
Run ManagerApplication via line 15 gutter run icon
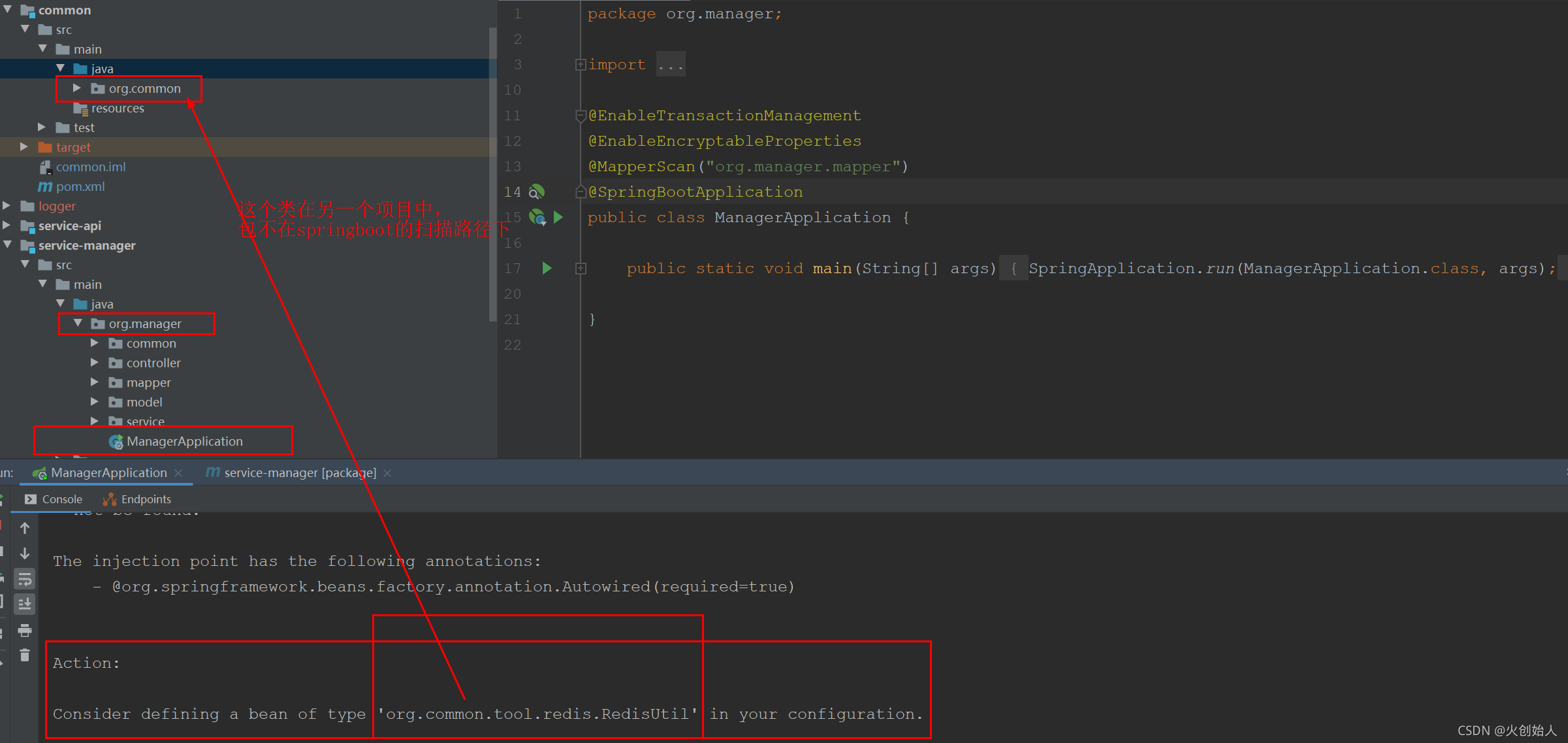(559, 217)
